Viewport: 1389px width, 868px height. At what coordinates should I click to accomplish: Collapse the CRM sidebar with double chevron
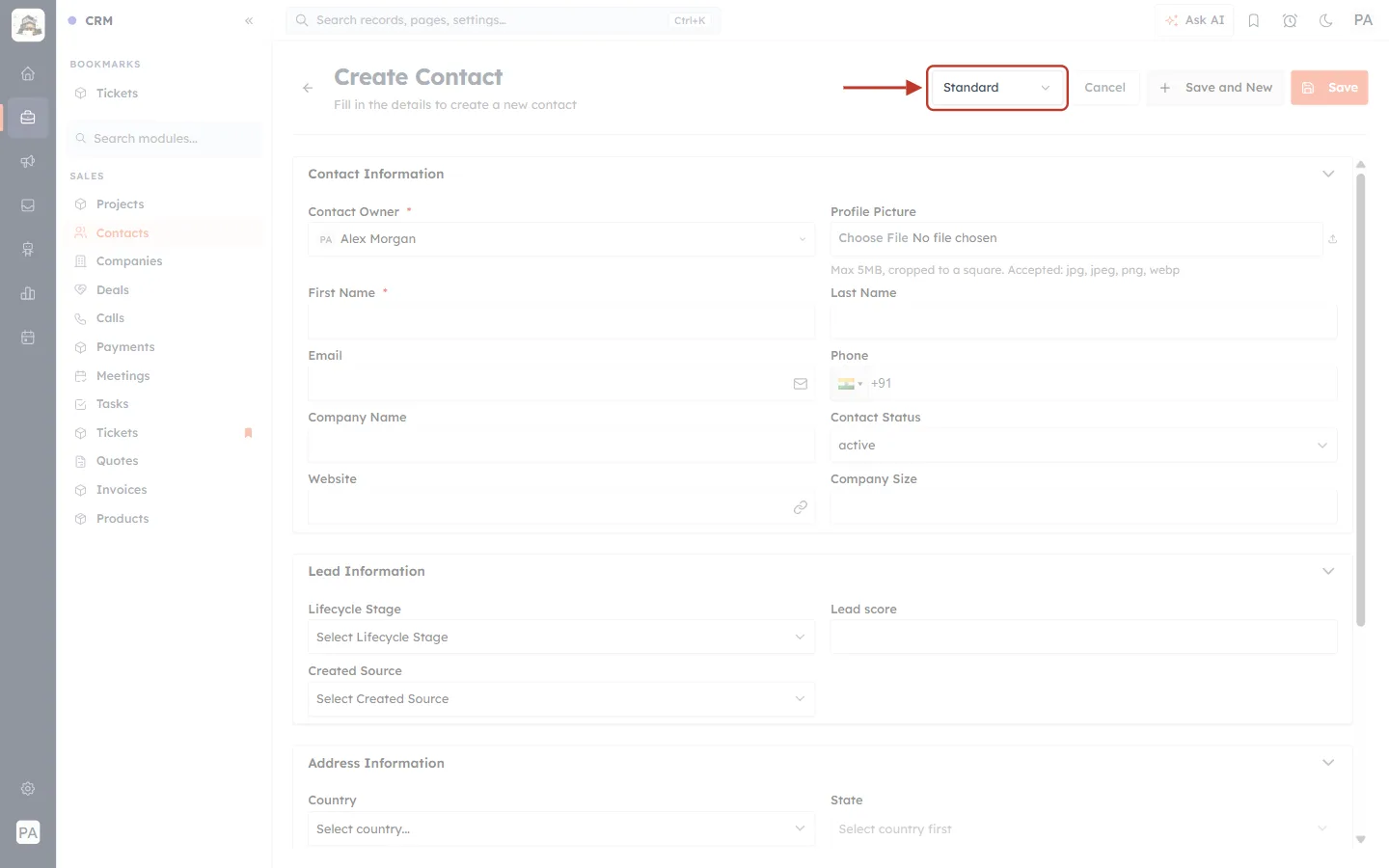249,20
